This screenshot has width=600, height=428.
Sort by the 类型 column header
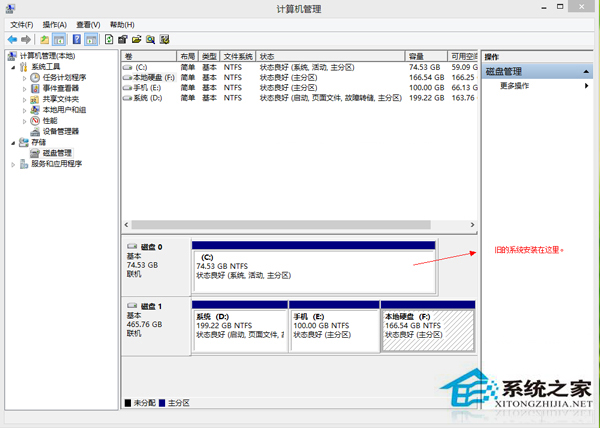point(209,56)
